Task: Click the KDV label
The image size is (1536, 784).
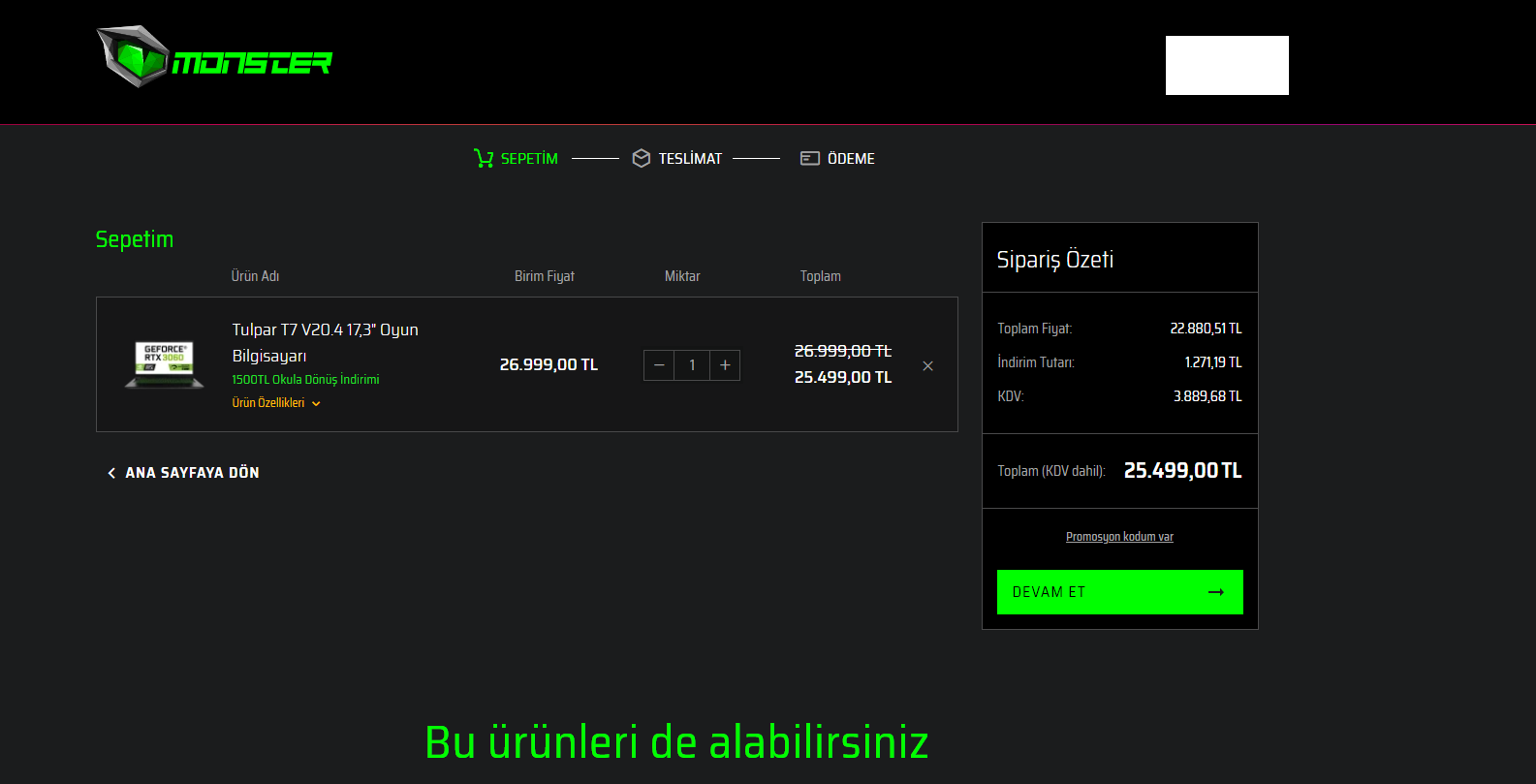Action: click(1011, 396)
